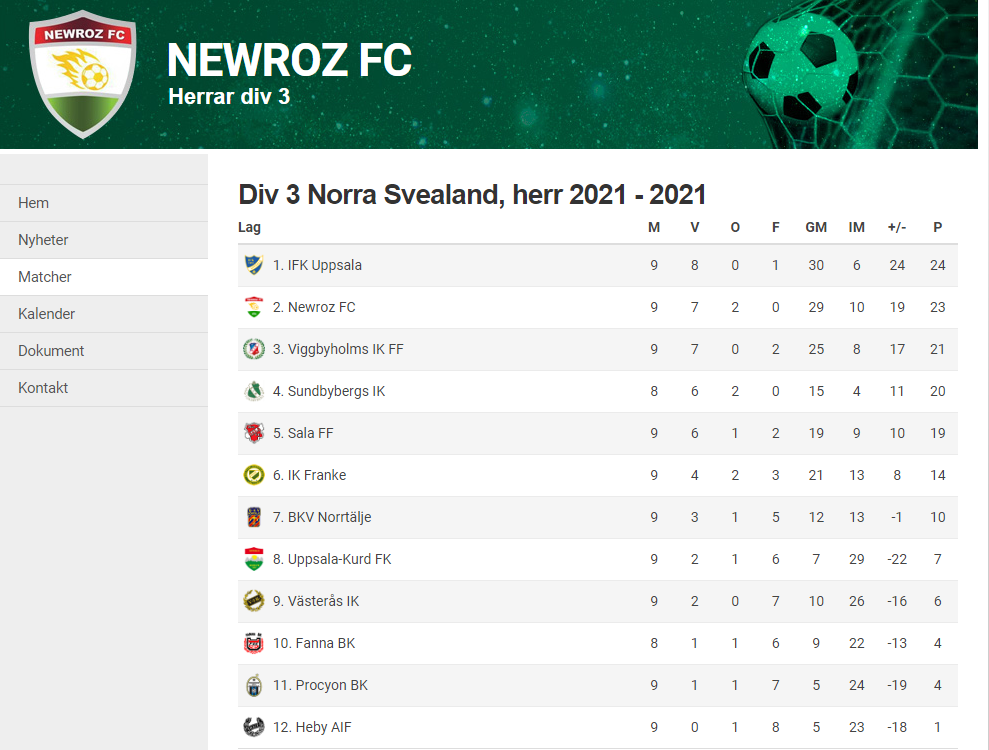Open the Fanna BK team link

click(x=314, y=643)
